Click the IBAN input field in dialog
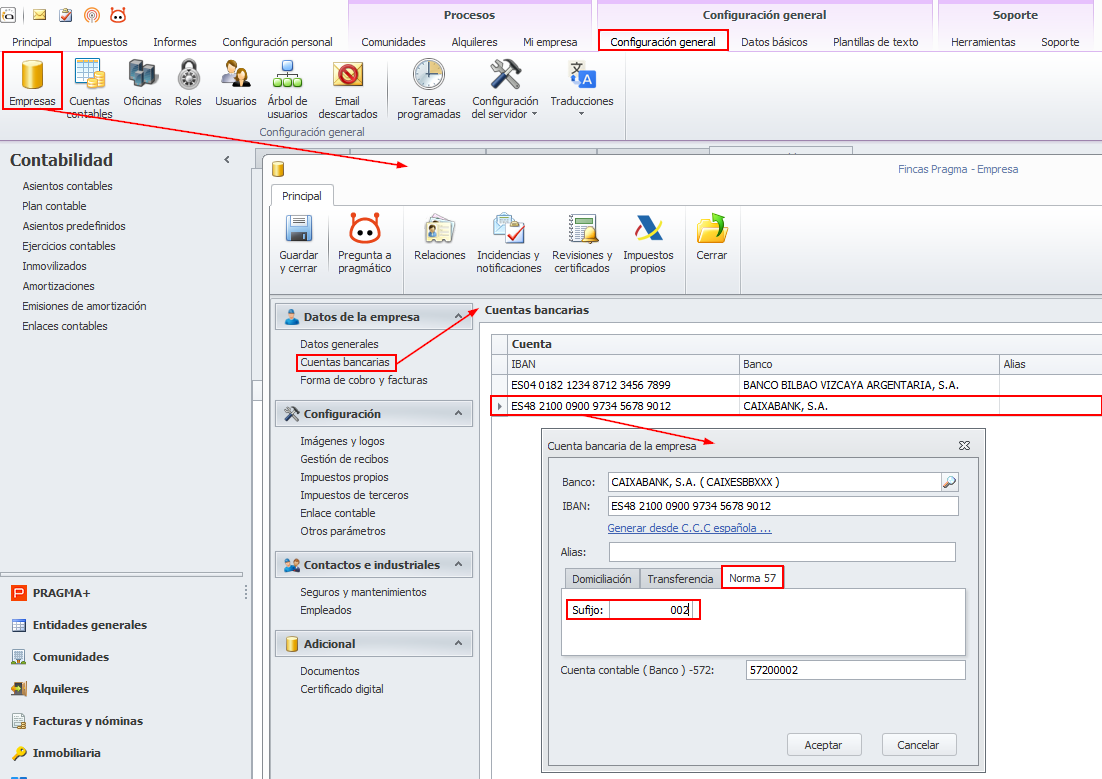 point(783,506)
